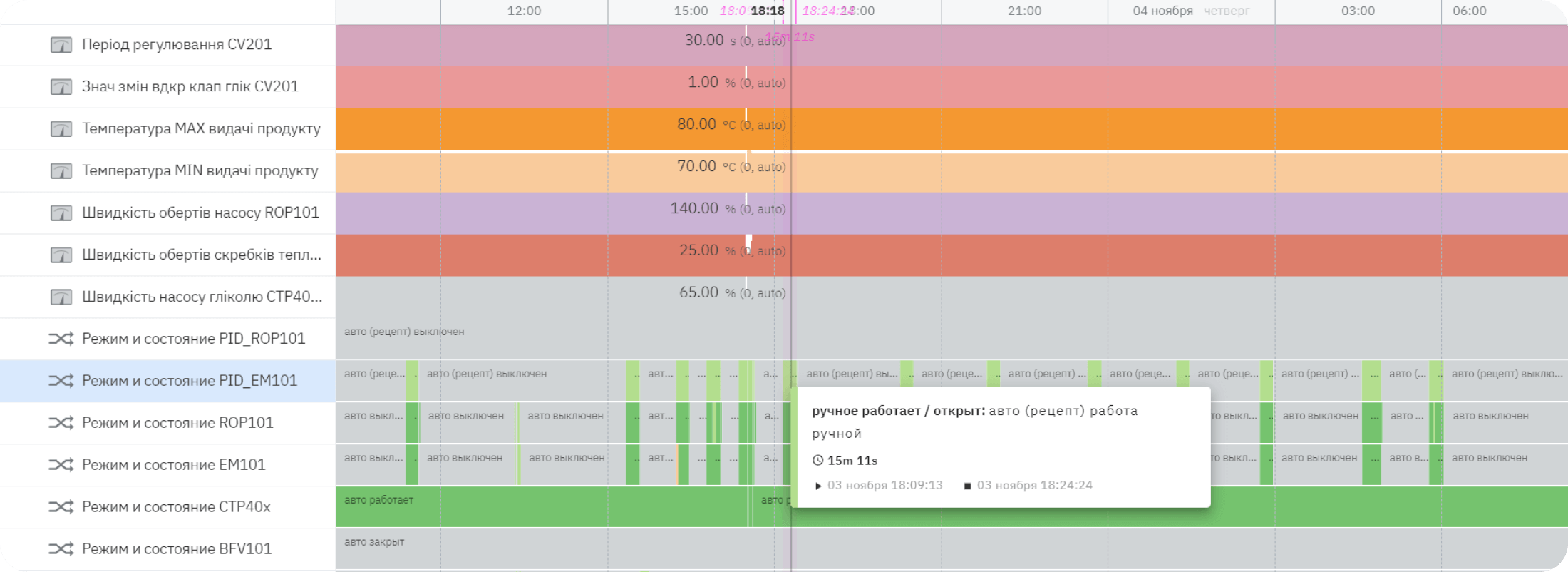Select the Режим и состояние CTP40x row label
Screen dimensions: 1568x572
(176, 507)
